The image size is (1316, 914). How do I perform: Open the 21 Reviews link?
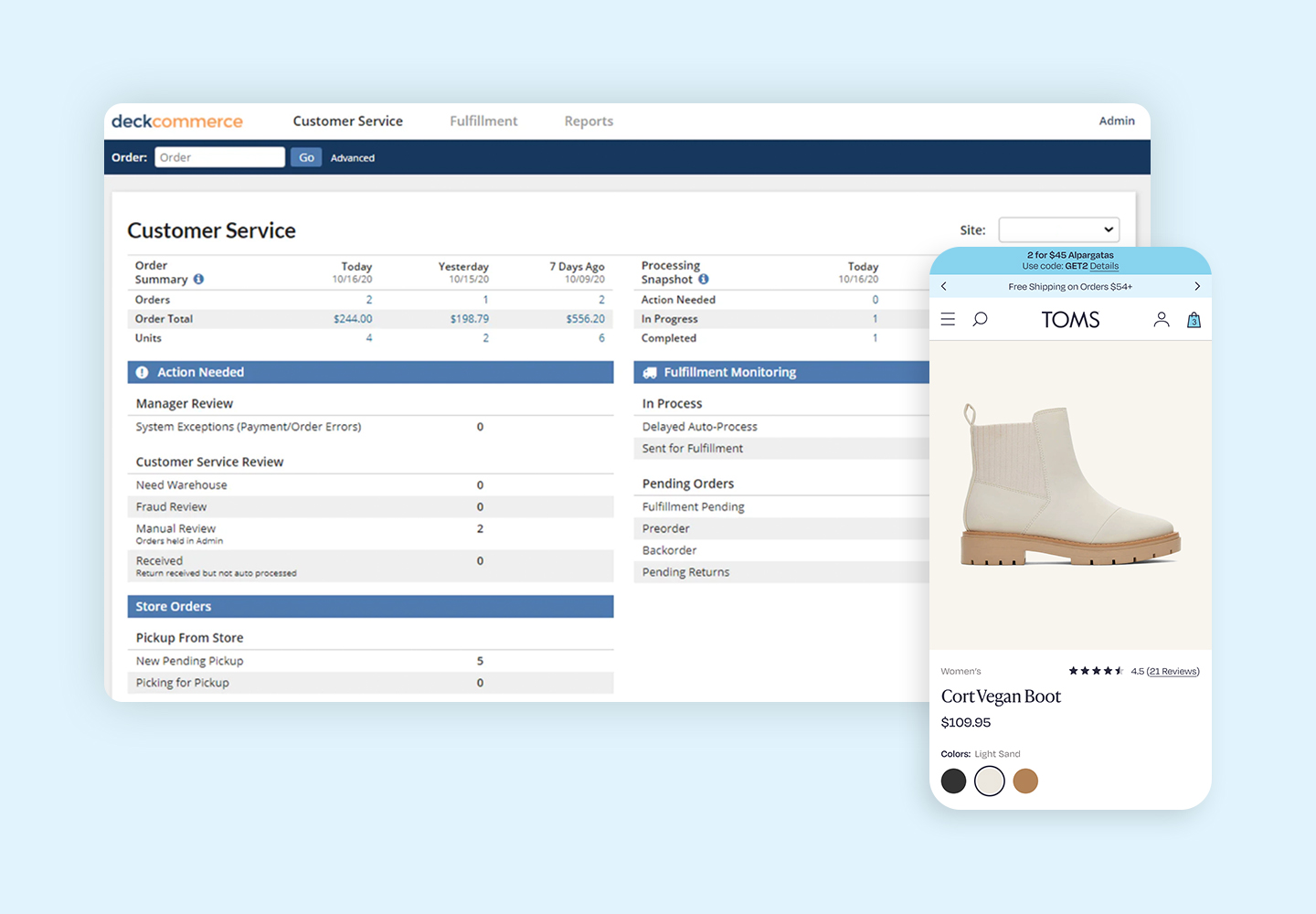pyautogui.click(x=1173, y=671)
